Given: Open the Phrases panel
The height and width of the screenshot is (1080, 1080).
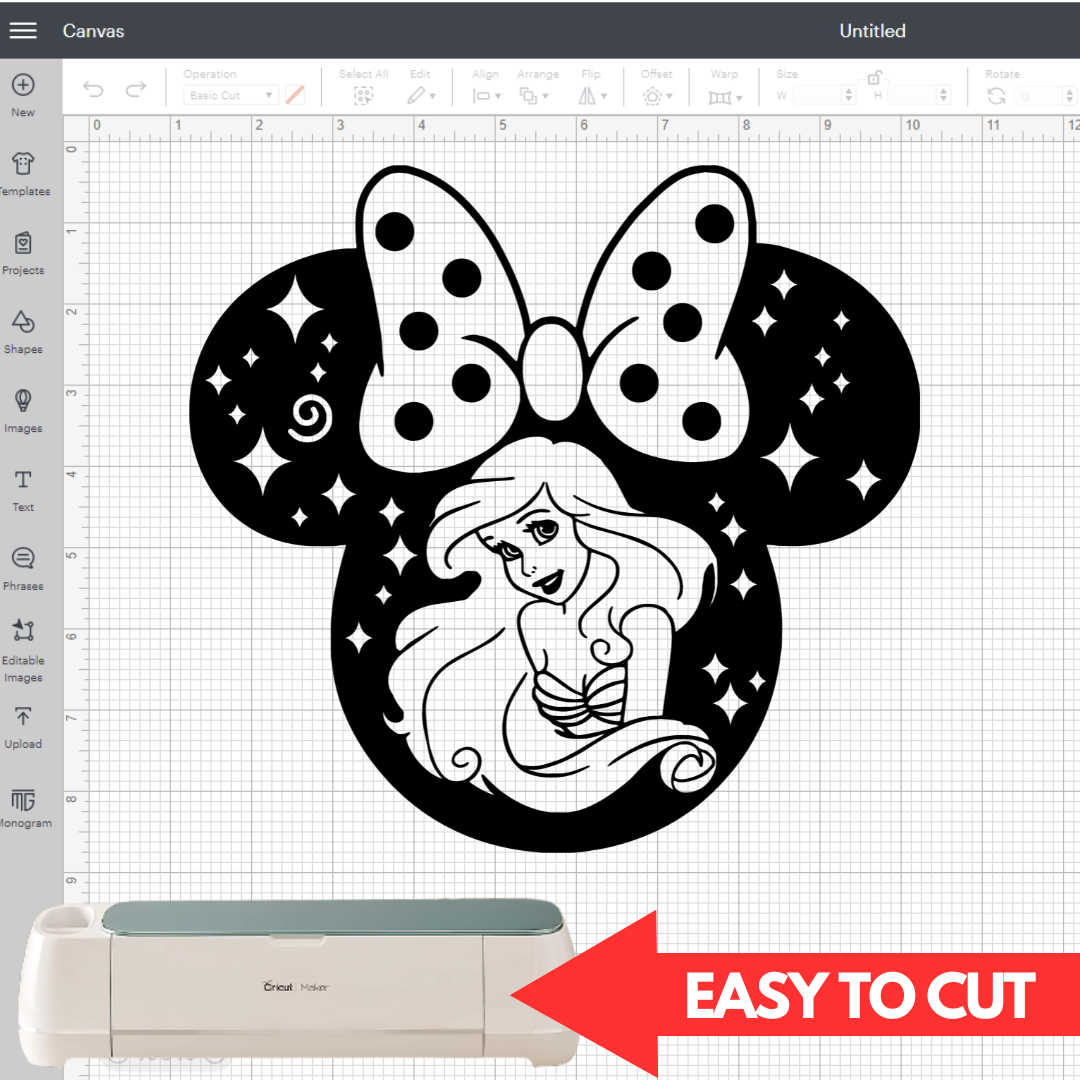Looking at the screenshot, I should pos(23,558).
